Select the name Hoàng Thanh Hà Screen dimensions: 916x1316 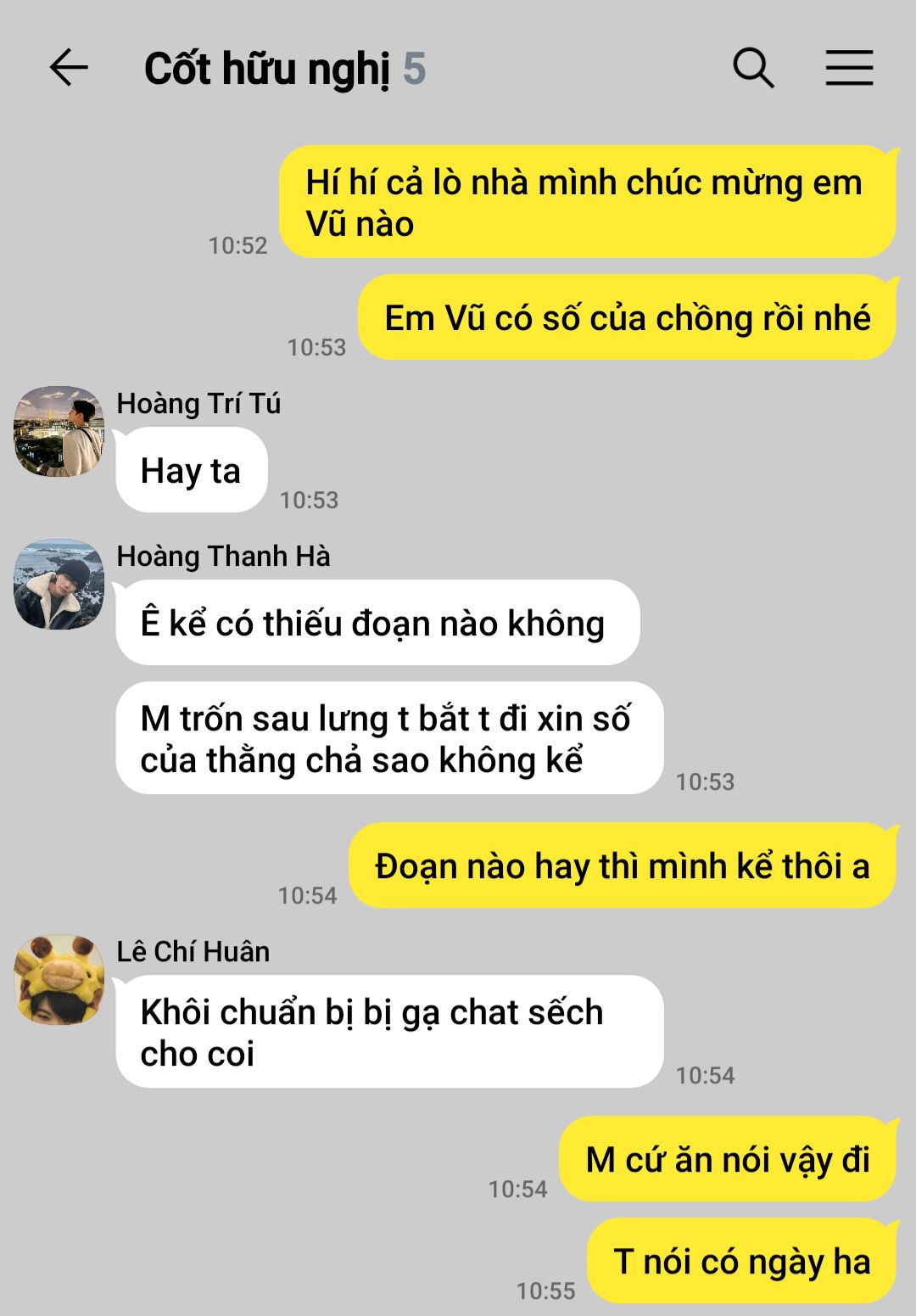(223, 556)
